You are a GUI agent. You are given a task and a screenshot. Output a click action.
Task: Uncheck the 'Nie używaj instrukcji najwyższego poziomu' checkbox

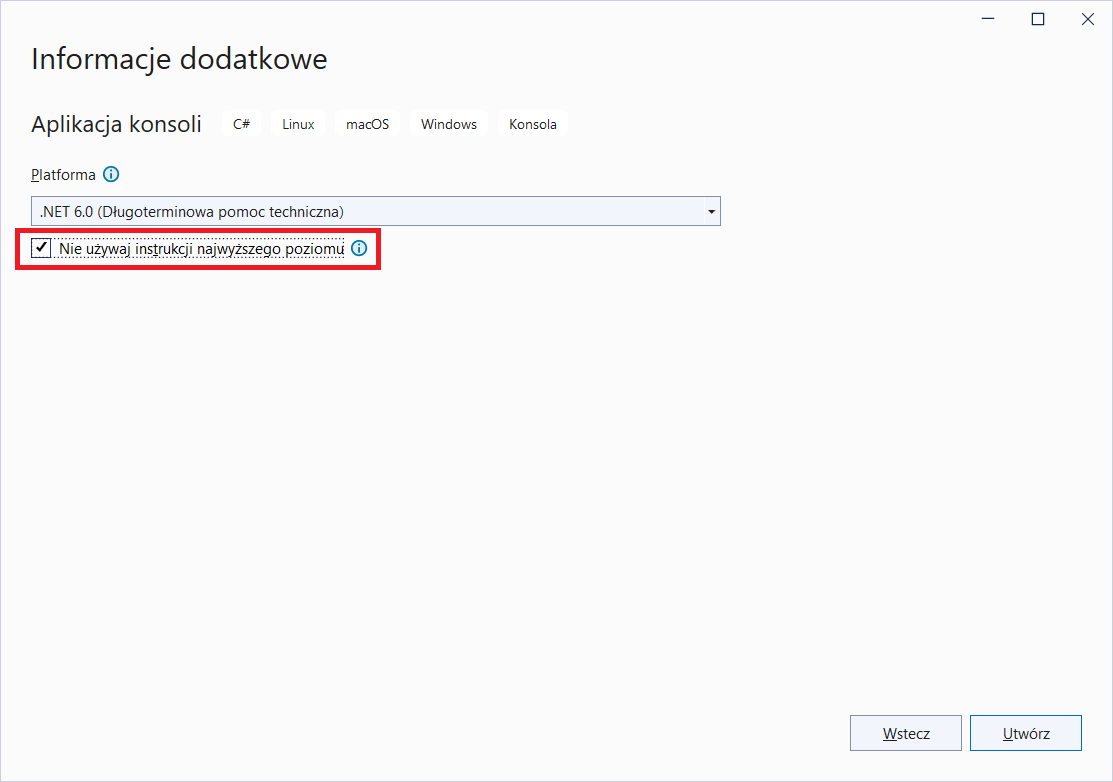41,248
